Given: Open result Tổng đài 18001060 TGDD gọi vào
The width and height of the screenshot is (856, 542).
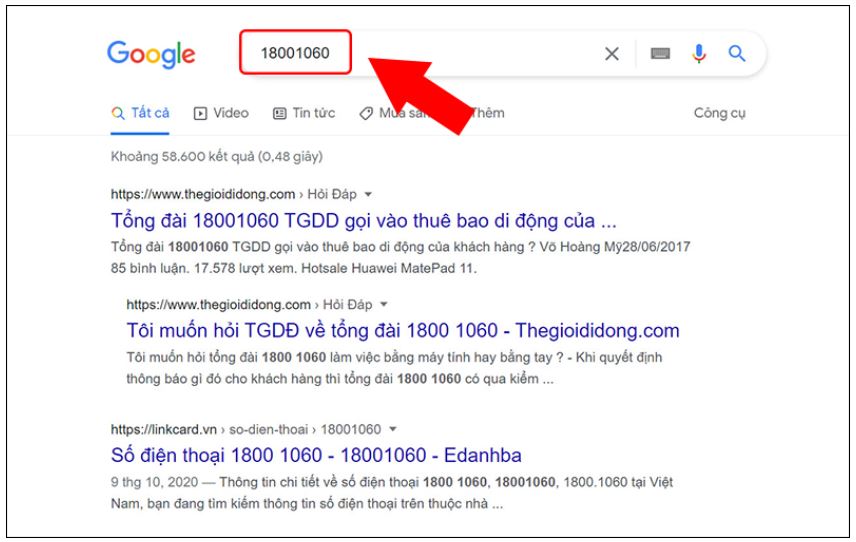Looking at the screenshot, I should [364, 221].
